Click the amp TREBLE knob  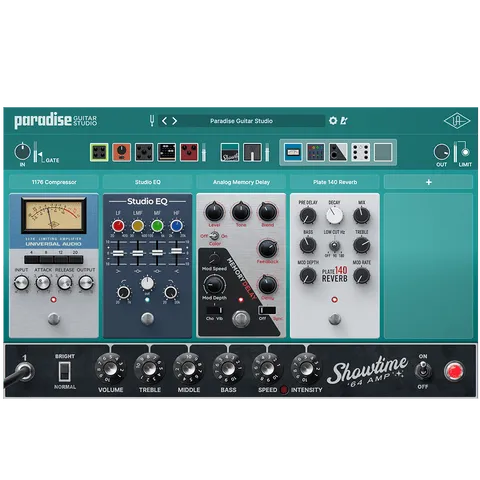(150, 369)
